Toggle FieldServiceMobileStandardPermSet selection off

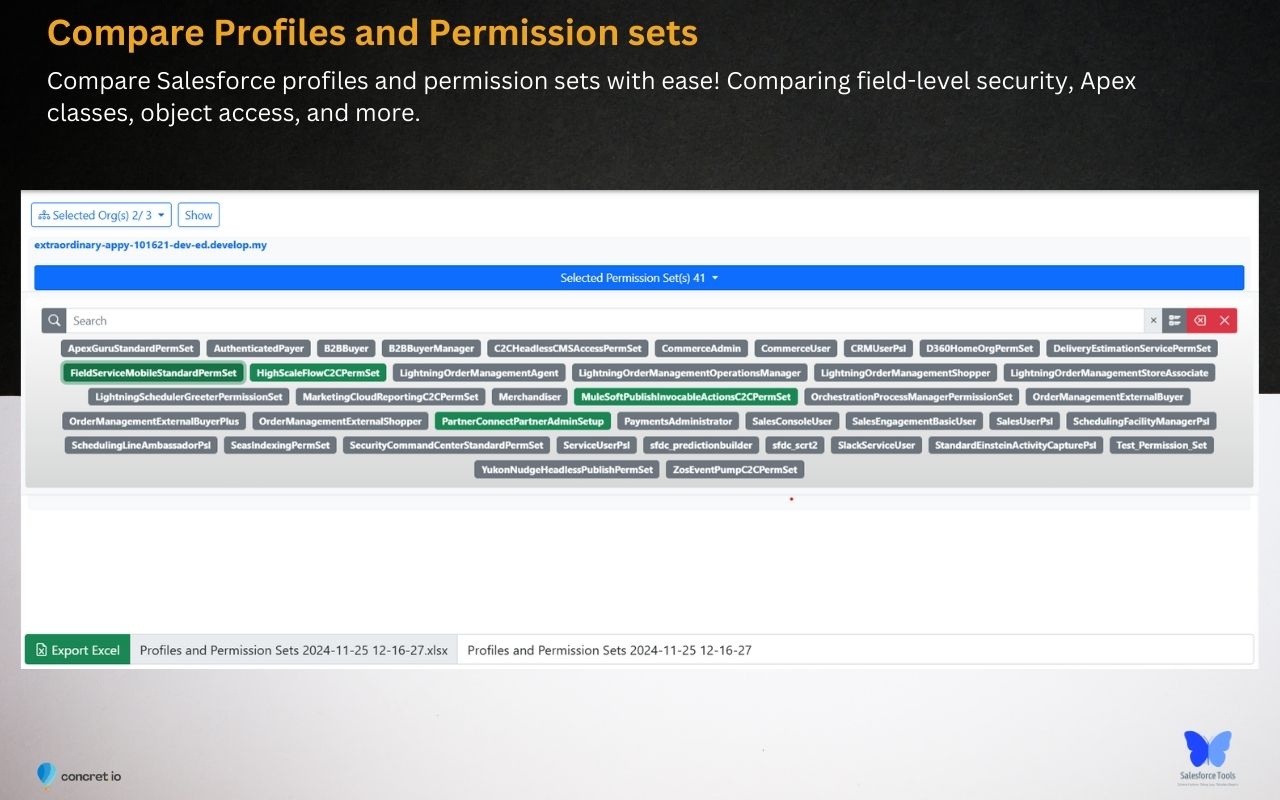(x=153, y=372)
